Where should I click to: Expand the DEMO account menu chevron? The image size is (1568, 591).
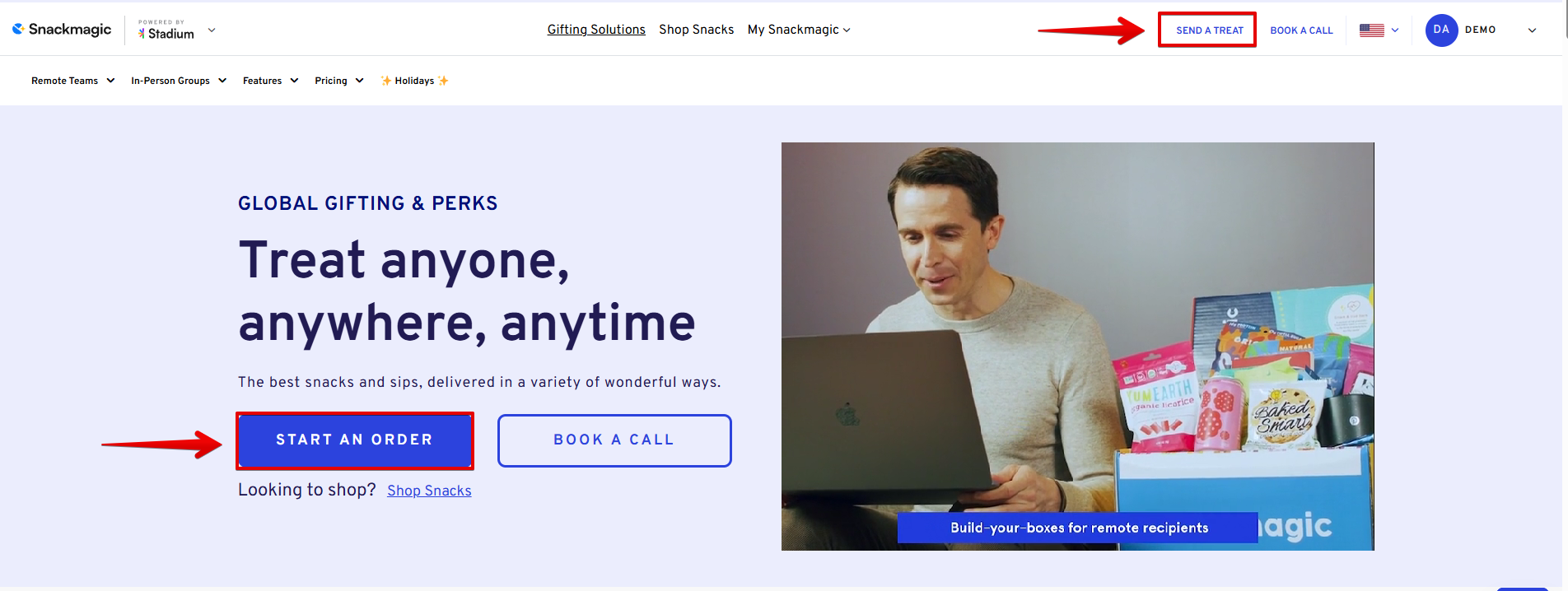click(x=1532, y=30)
